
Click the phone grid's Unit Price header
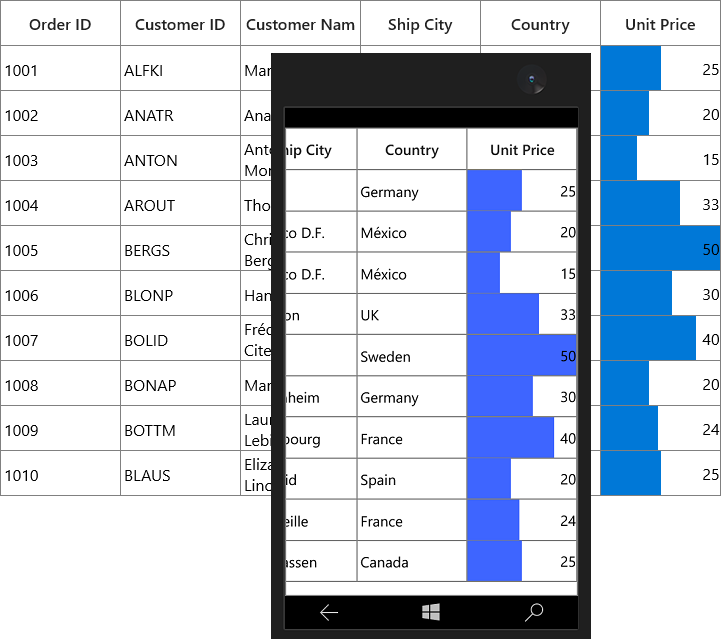coord(522,149)
